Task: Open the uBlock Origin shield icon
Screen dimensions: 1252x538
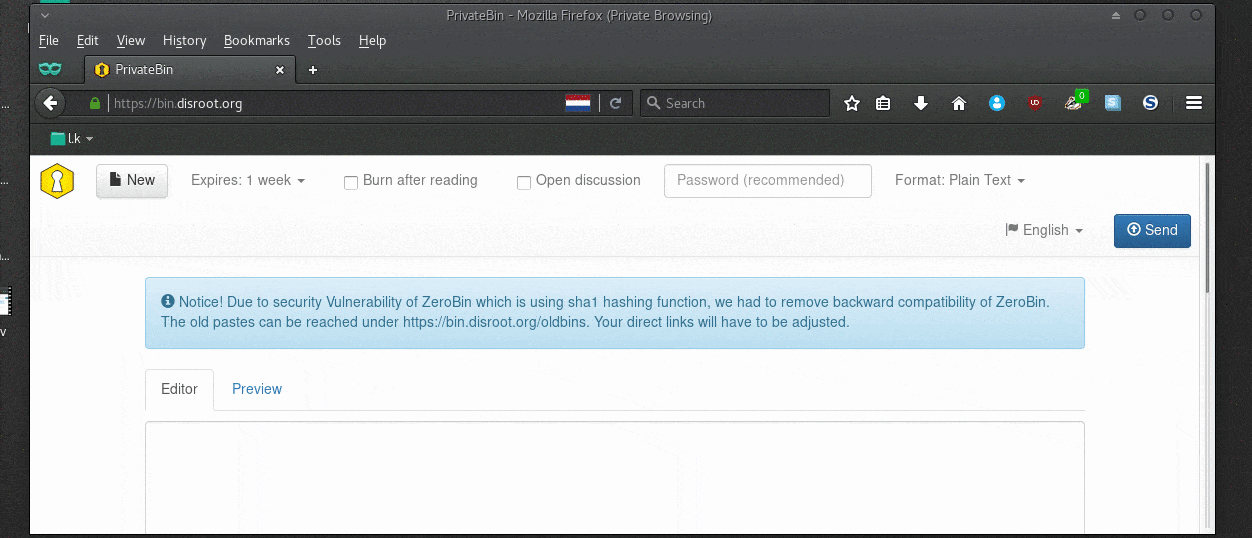Action: tap(1035, 103)
